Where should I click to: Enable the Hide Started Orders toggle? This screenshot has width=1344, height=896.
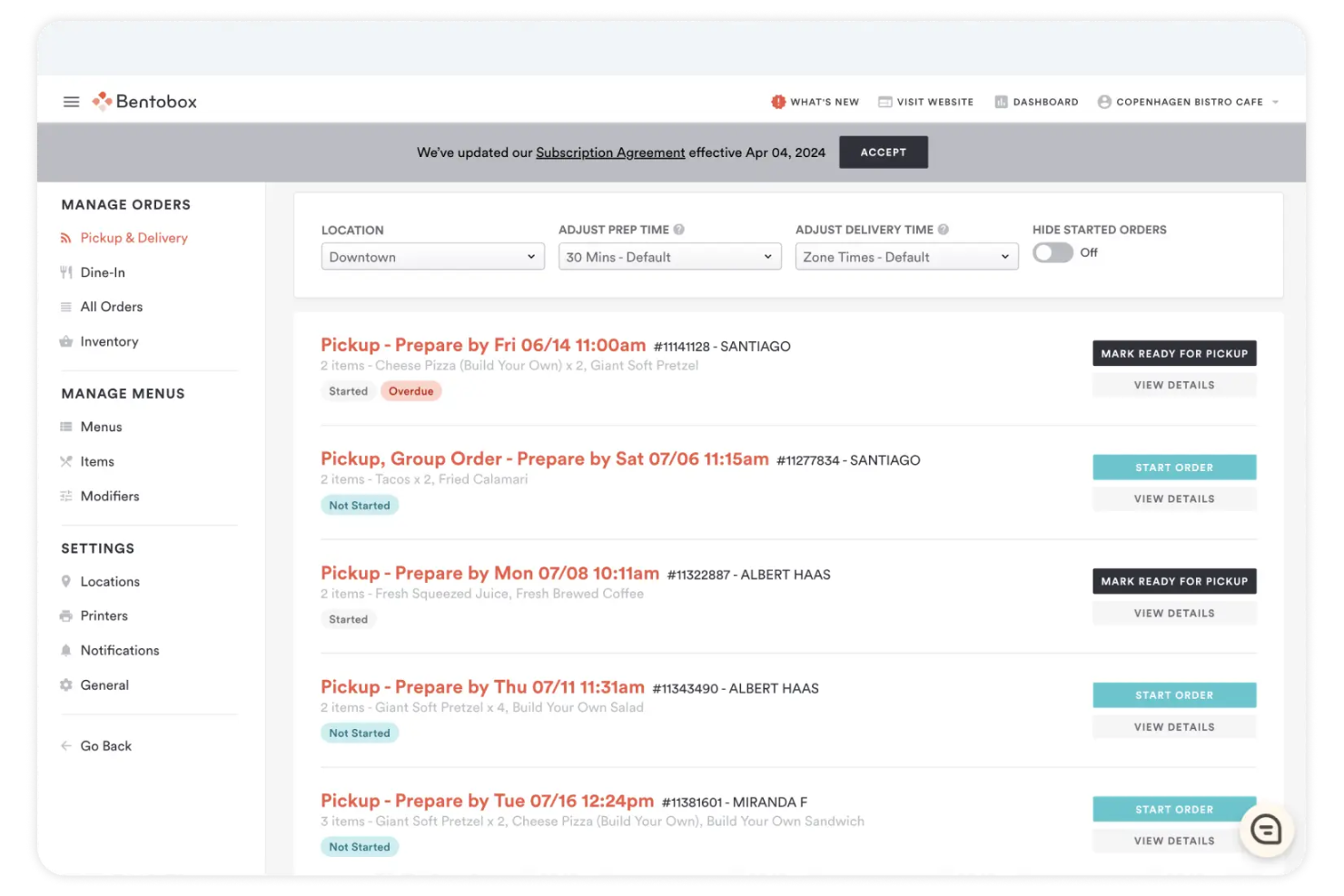pos(1052,253)
